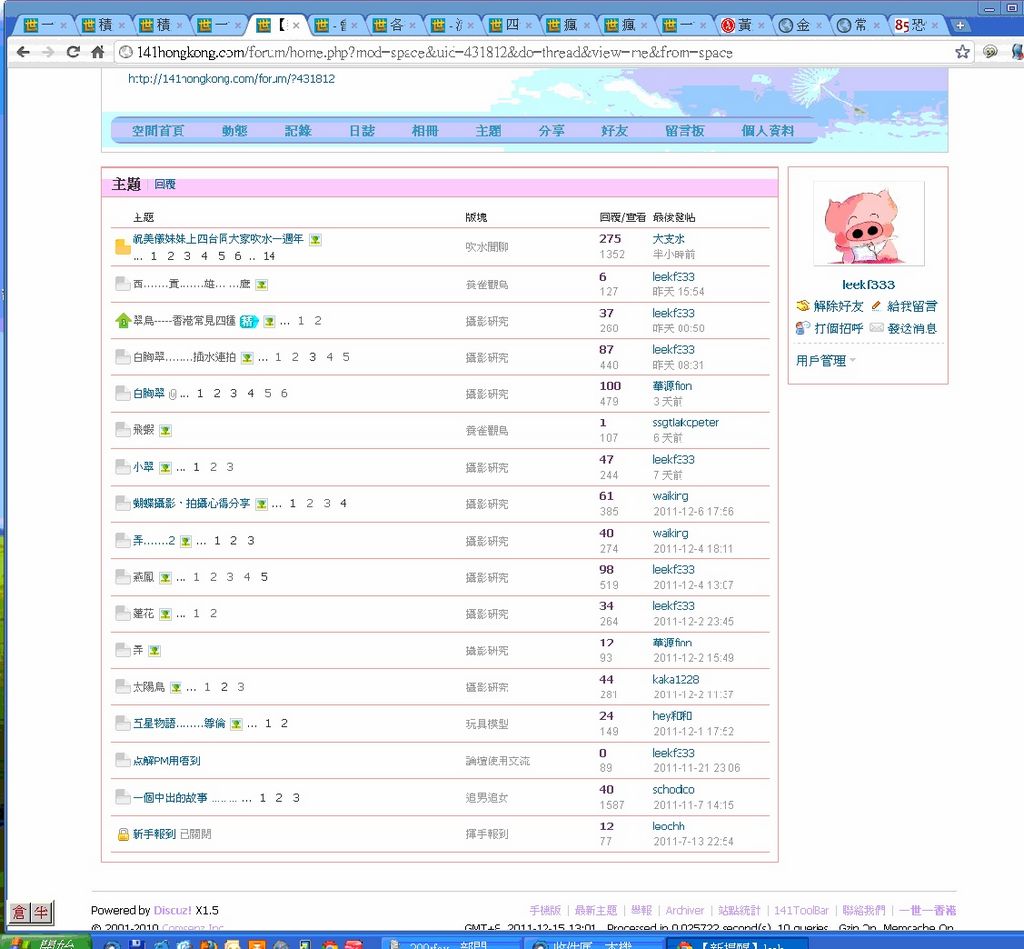1024x949 pixels.
Task: Click the lock icon beside 新手報到
Action: [122, 834]
